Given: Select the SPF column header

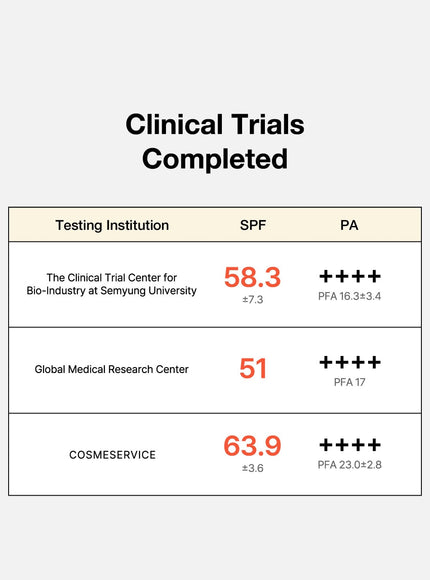Looking at the screenshot, I should pos(253,225).
